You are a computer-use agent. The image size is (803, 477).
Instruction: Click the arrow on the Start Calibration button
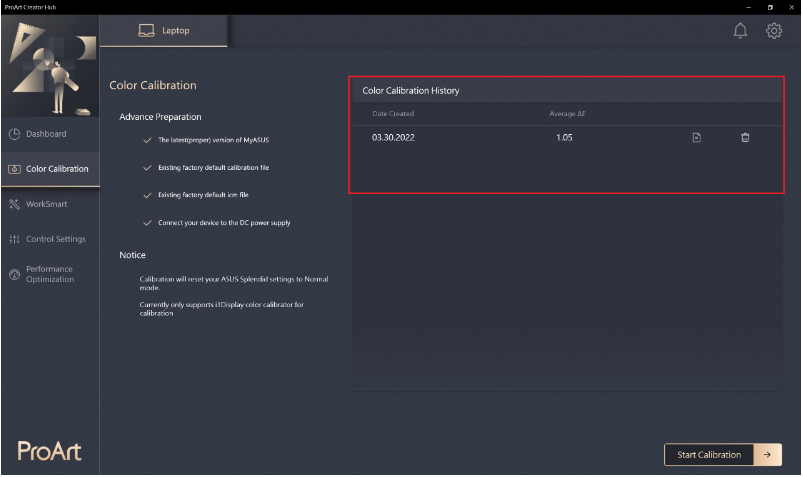(x=767, y=454)
